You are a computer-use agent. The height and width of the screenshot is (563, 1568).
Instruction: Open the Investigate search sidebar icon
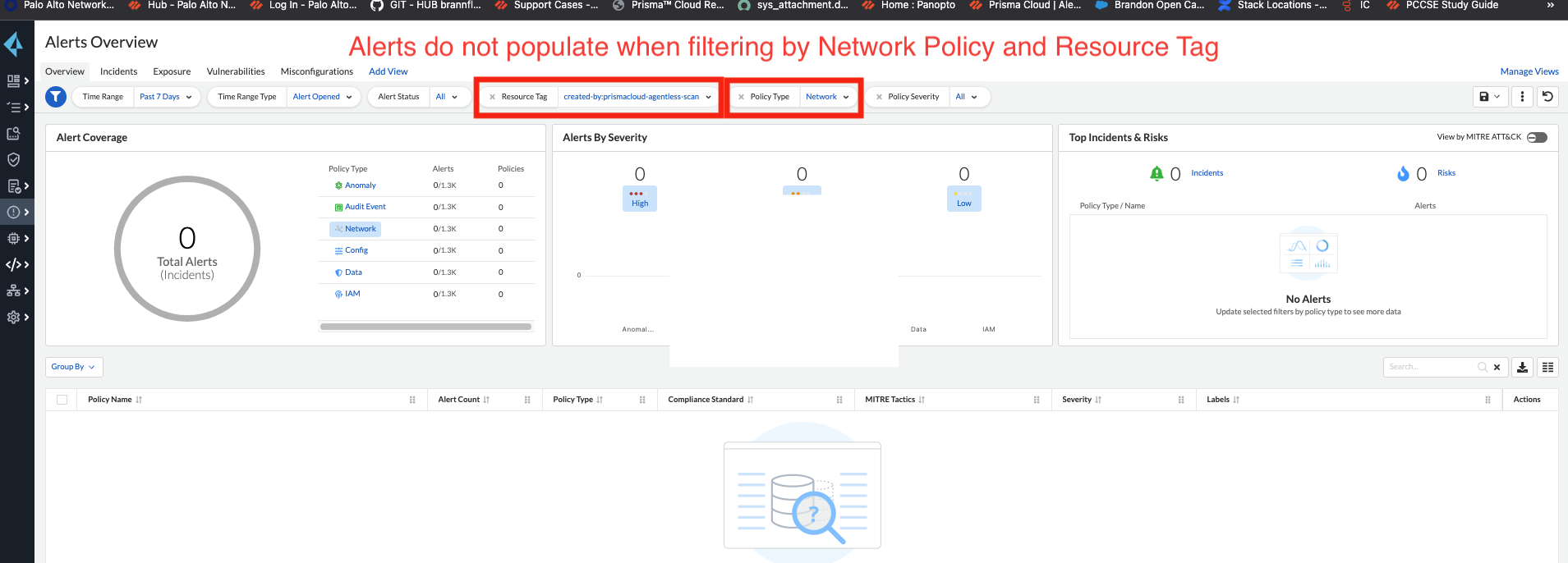point(13,133)
